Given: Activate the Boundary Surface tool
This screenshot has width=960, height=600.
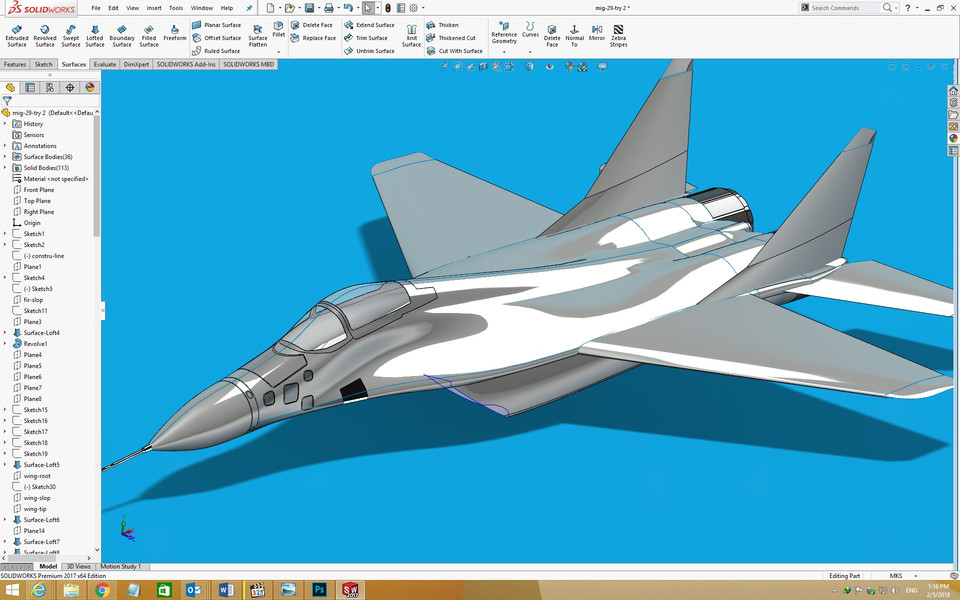Looking at the screenshot, I should click(122, 36).
